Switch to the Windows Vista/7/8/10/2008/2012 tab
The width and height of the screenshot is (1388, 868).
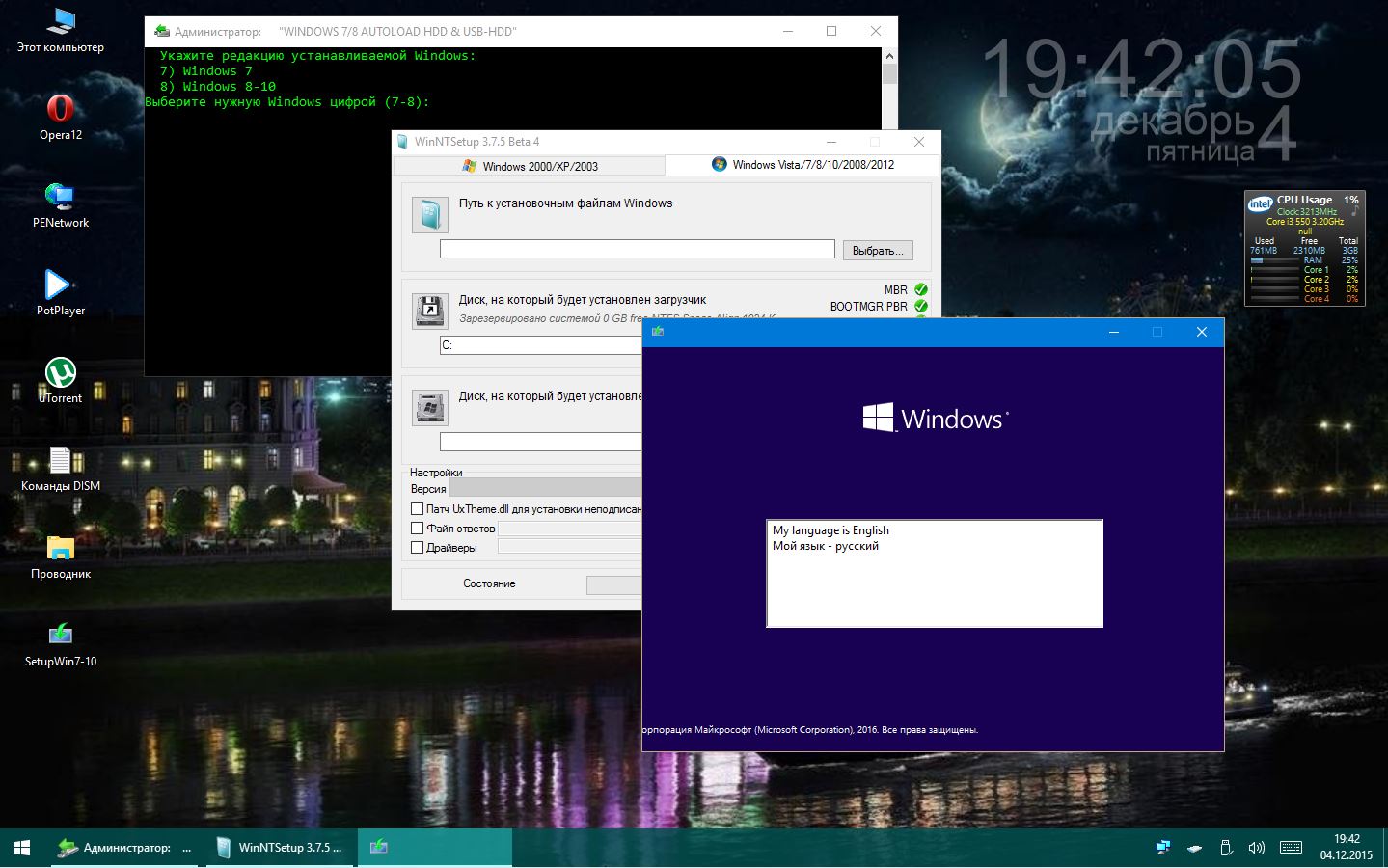pyautogui.click(x=803, y=165)
